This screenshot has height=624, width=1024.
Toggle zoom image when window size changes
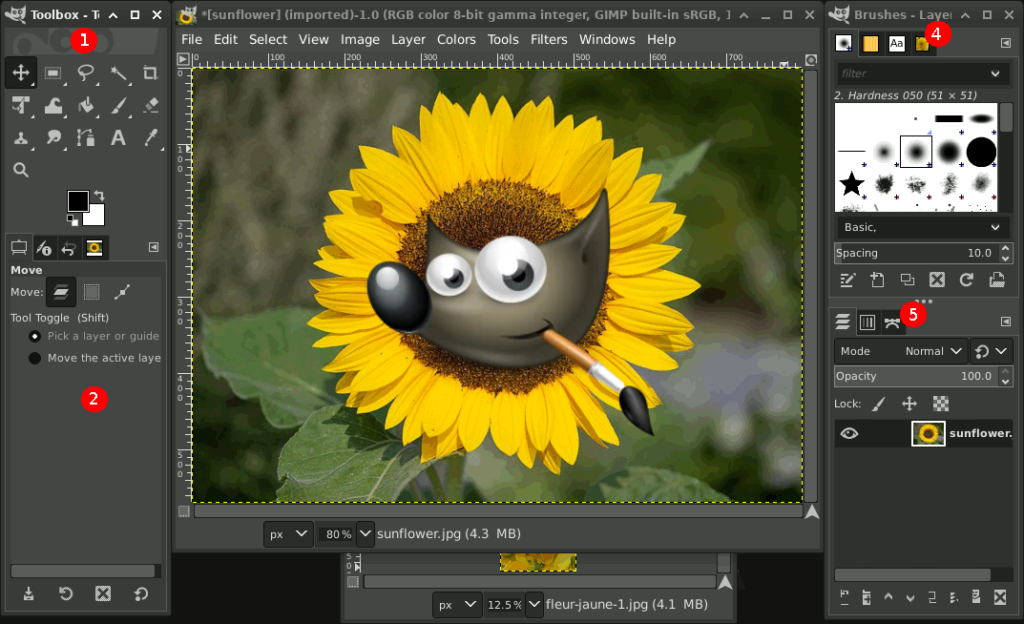pyautogui.click(x=811, y=60)
